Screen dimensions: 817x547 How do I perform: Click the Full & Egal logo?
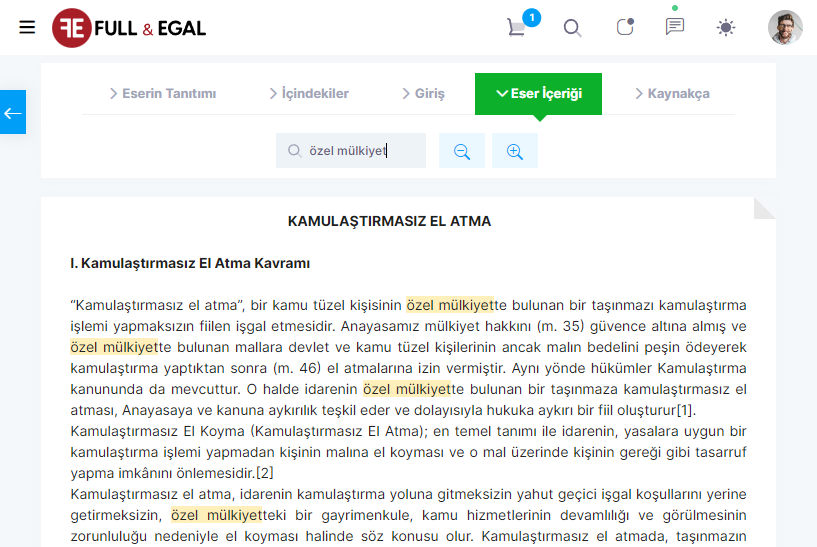click(x=129, y=28)
